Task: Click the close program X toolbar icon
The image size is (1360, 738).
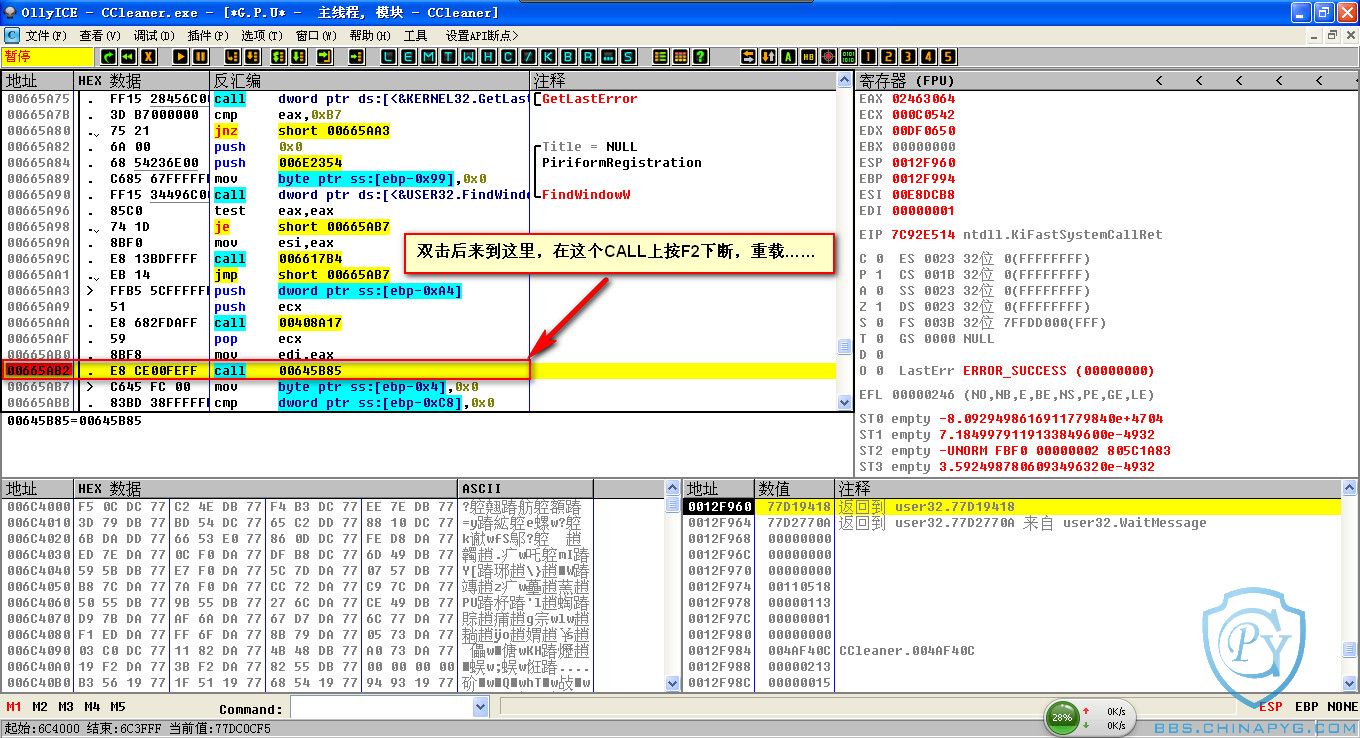Action: pyautogui.click(x=148, y=57)
